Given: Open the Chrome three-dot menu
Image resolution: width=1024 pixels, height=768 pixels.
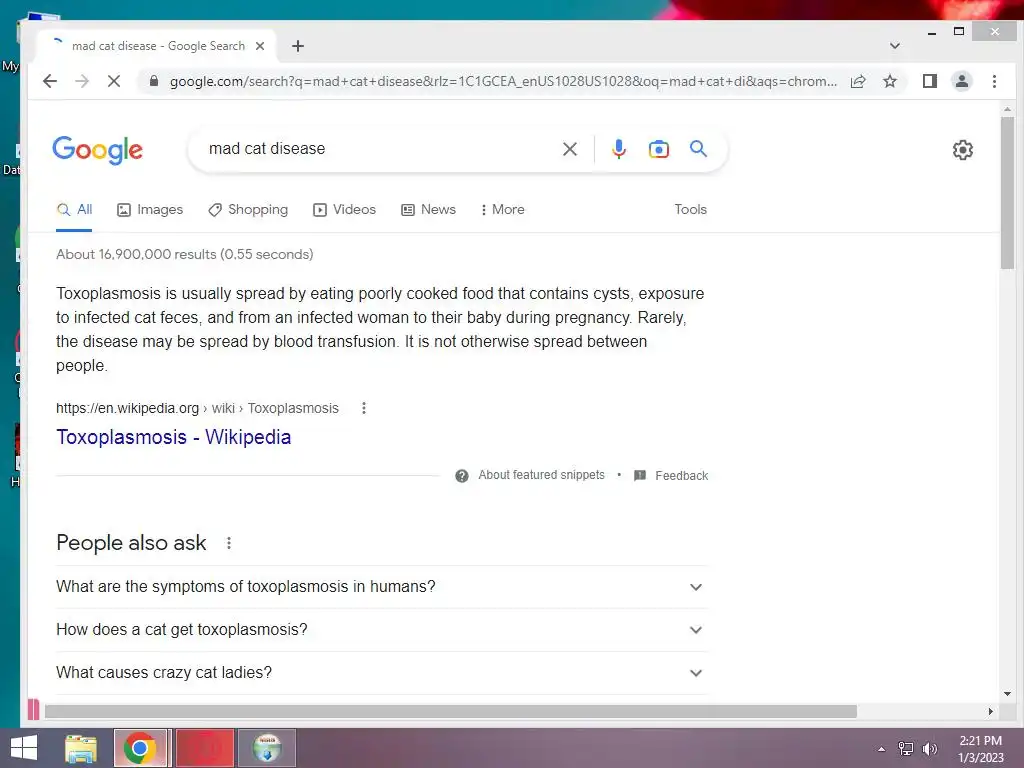Looking at the screenshot, I should pos(994,81).
